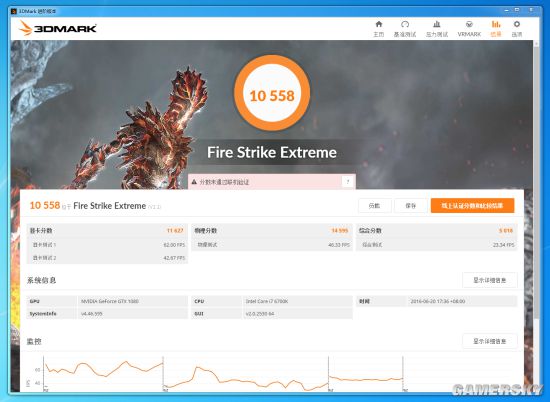Click the combined score 5 018 header row
The image size is (550, 402).
tap(436, 230)
